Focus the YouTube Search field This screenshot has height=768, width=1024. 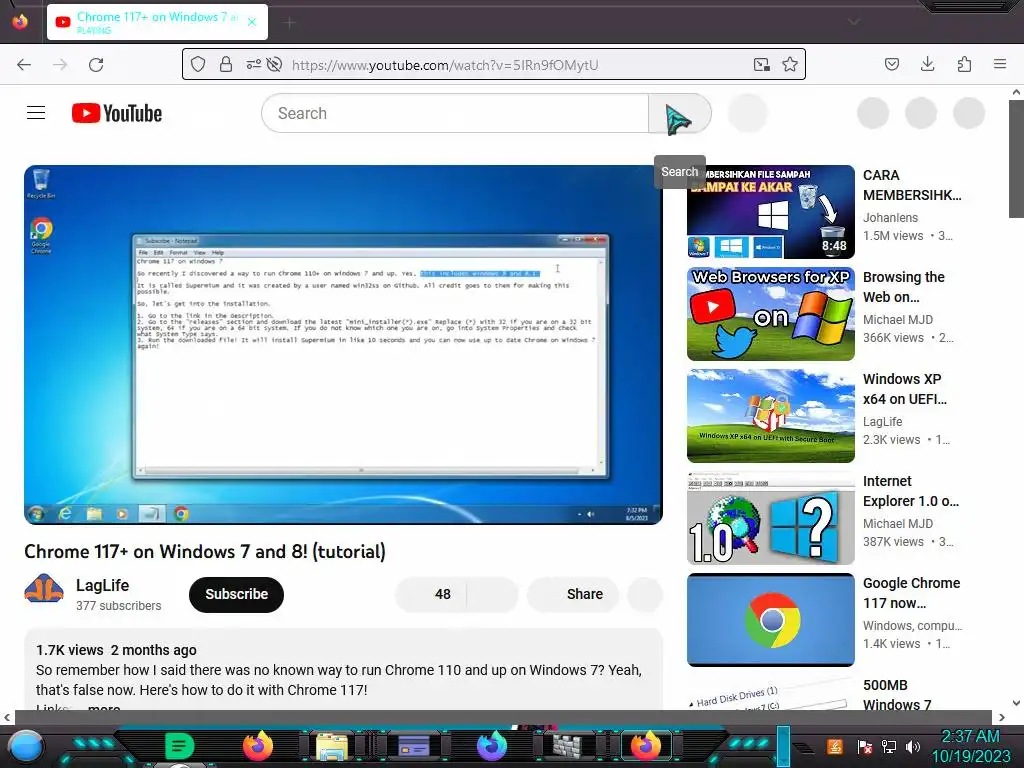pyautogui.click(x=455, y=113)
